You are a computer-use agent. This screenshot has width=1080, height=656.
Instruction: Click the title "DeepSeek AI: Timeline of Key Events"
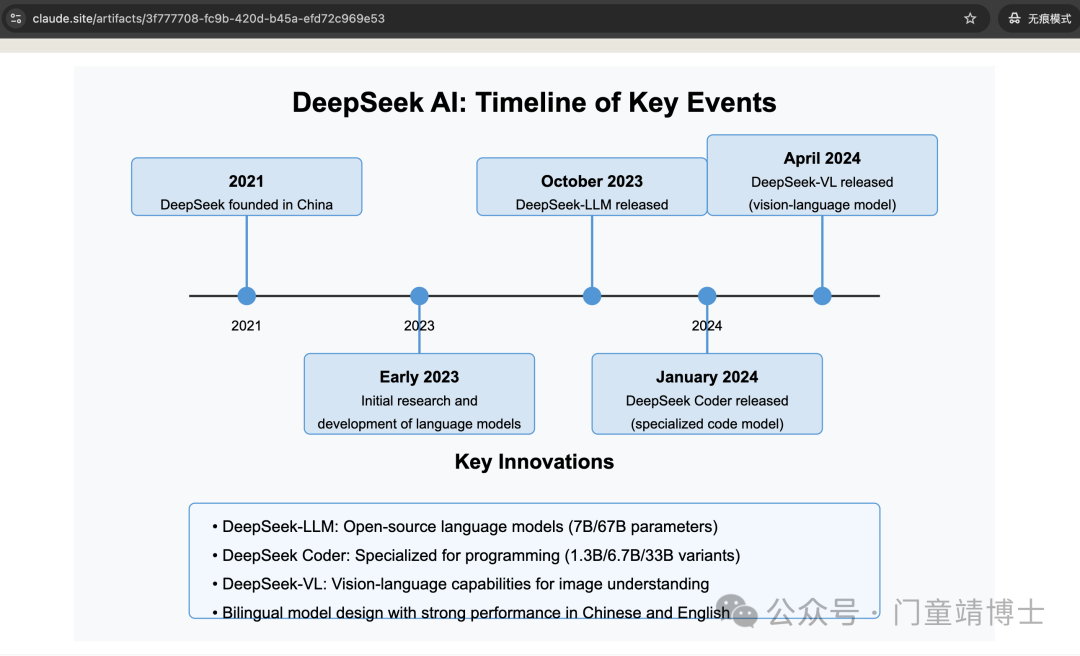coord(534,103)
